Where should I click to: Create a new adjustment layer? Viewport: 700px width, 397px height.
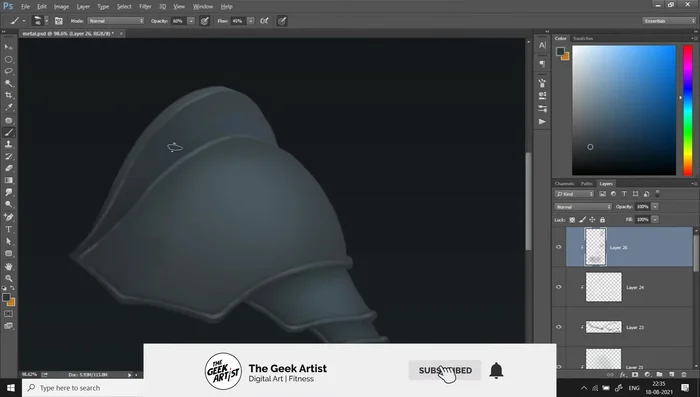coord(647,375)
